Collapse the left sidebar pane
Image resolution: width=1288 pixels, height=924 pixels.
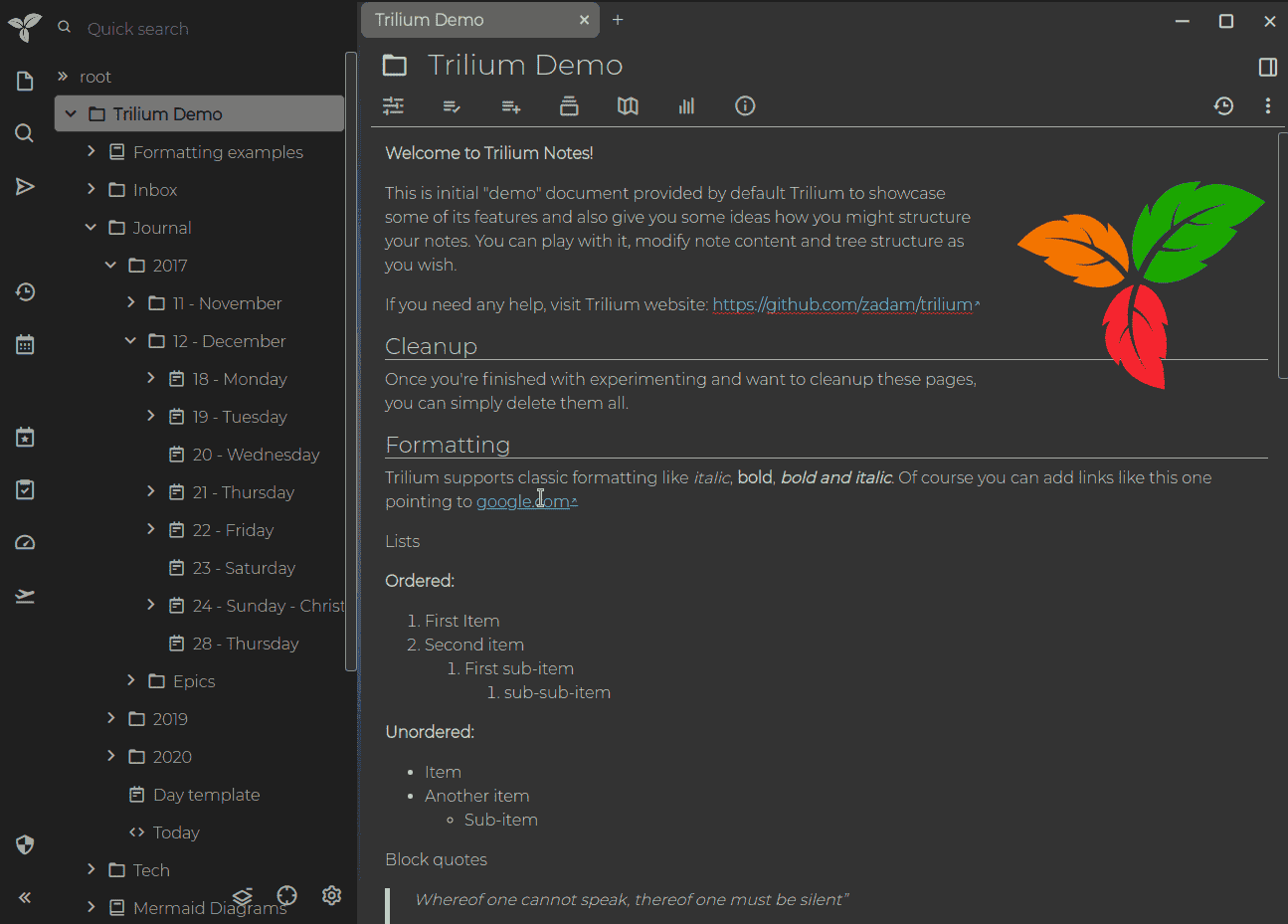tap(25, 897)
